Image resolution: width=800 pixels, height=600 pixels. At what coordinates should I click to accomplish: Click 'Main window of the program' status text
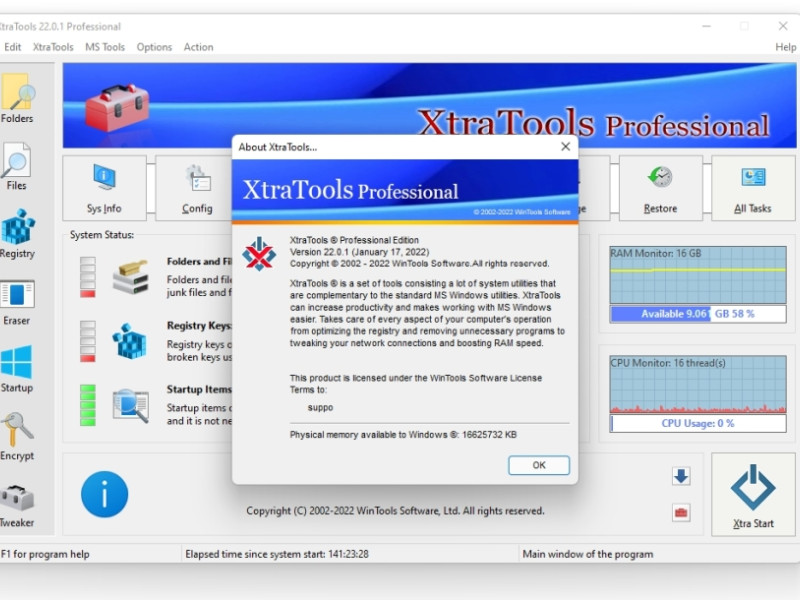[588, 554]
